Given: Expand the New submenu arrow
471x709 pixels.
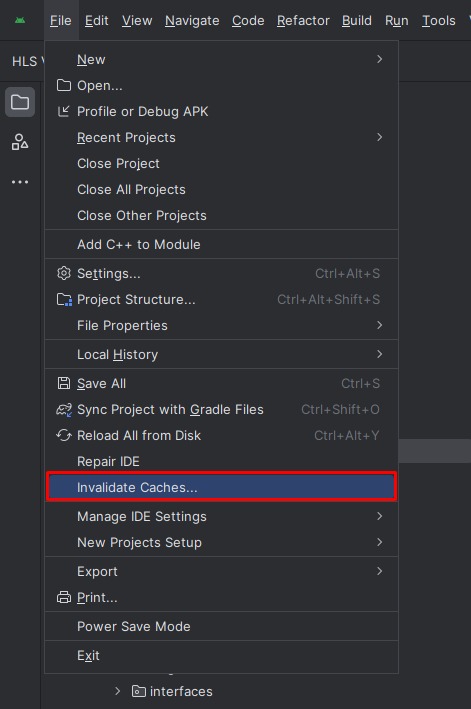Looking at the screenshot, I should point(380,59).
